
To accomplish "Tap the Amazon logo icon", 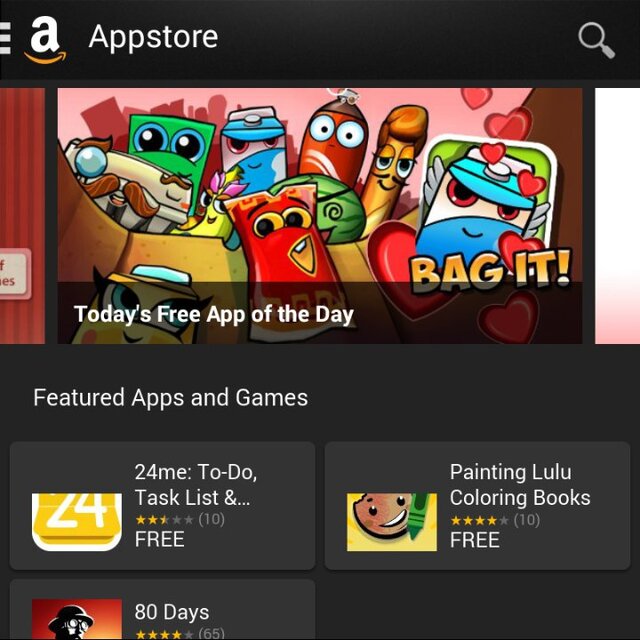I will pos(45,40).
